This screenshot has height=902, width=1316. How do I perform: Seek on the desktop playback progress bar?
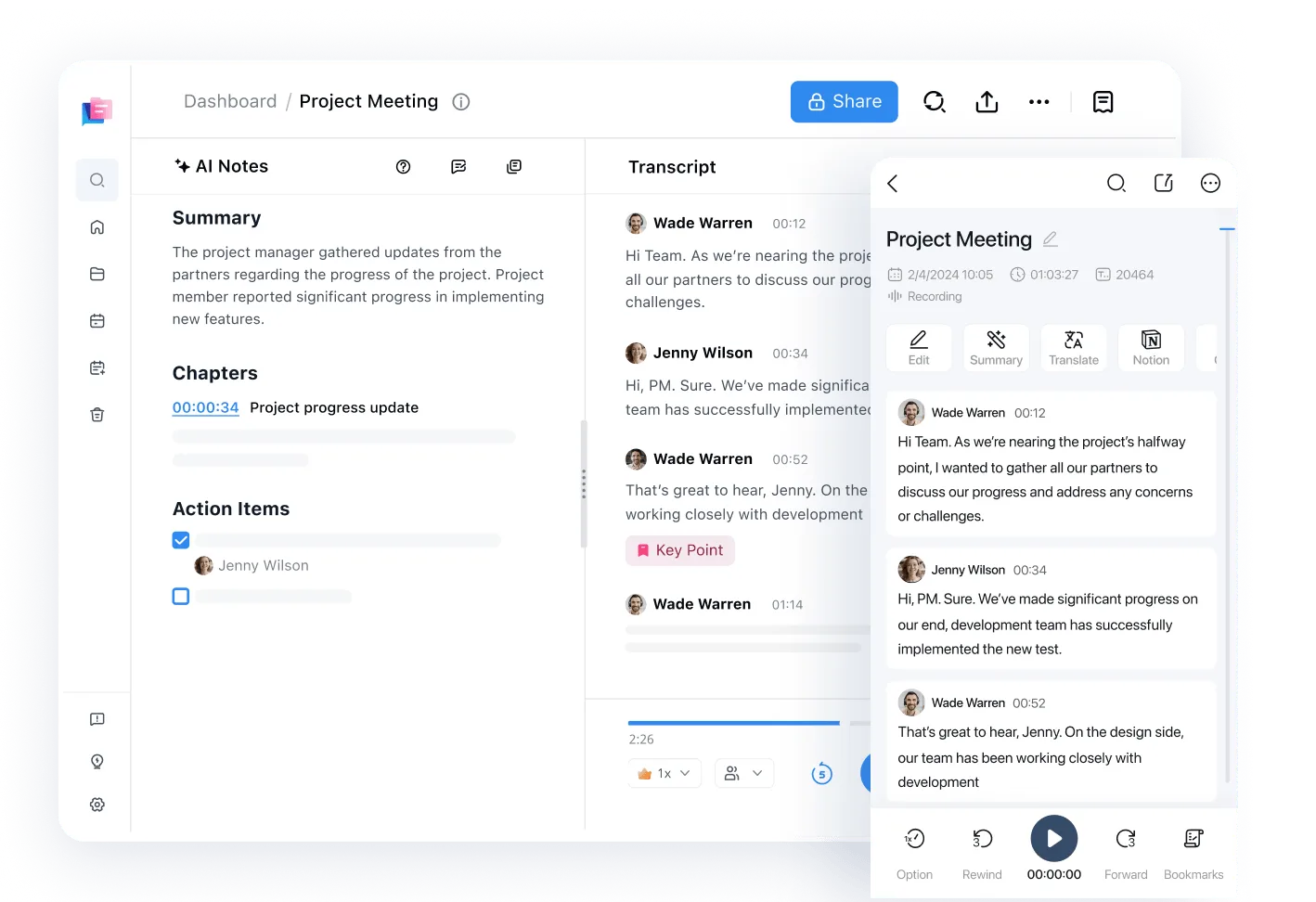748,723
